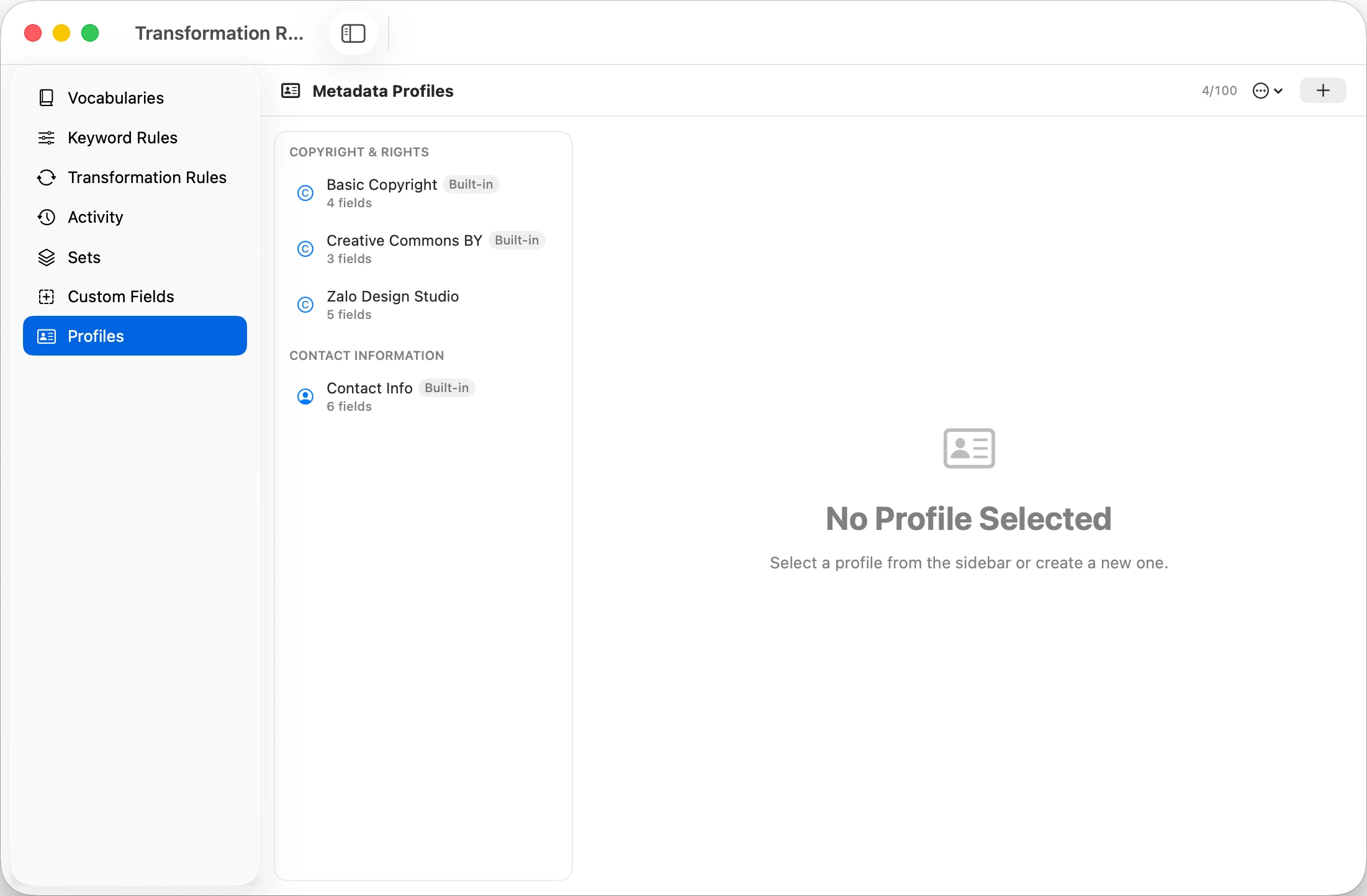The width and height of the screenshot is (1367, 896).
Task: Click the Keyword Rules sliders icon
Action: click(x=47, y=138)
